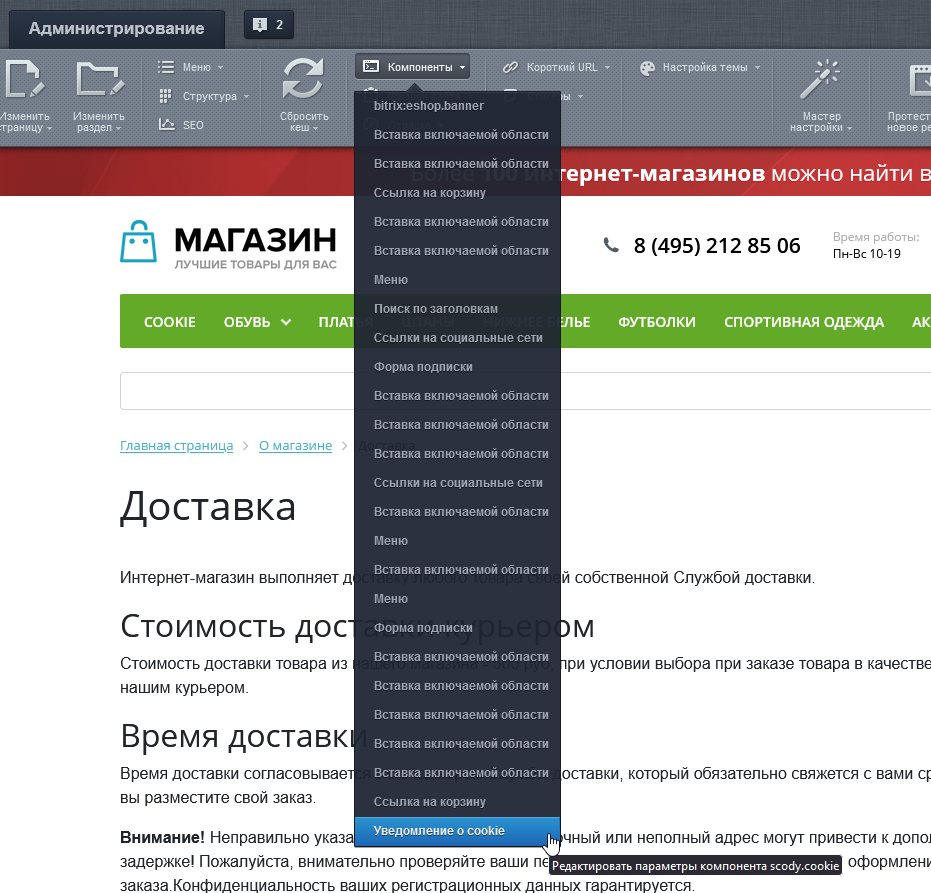The image size is (931, 893).
Task: Collapse the Компоненты dropdown arrow
Action: [x=463, y=68]
